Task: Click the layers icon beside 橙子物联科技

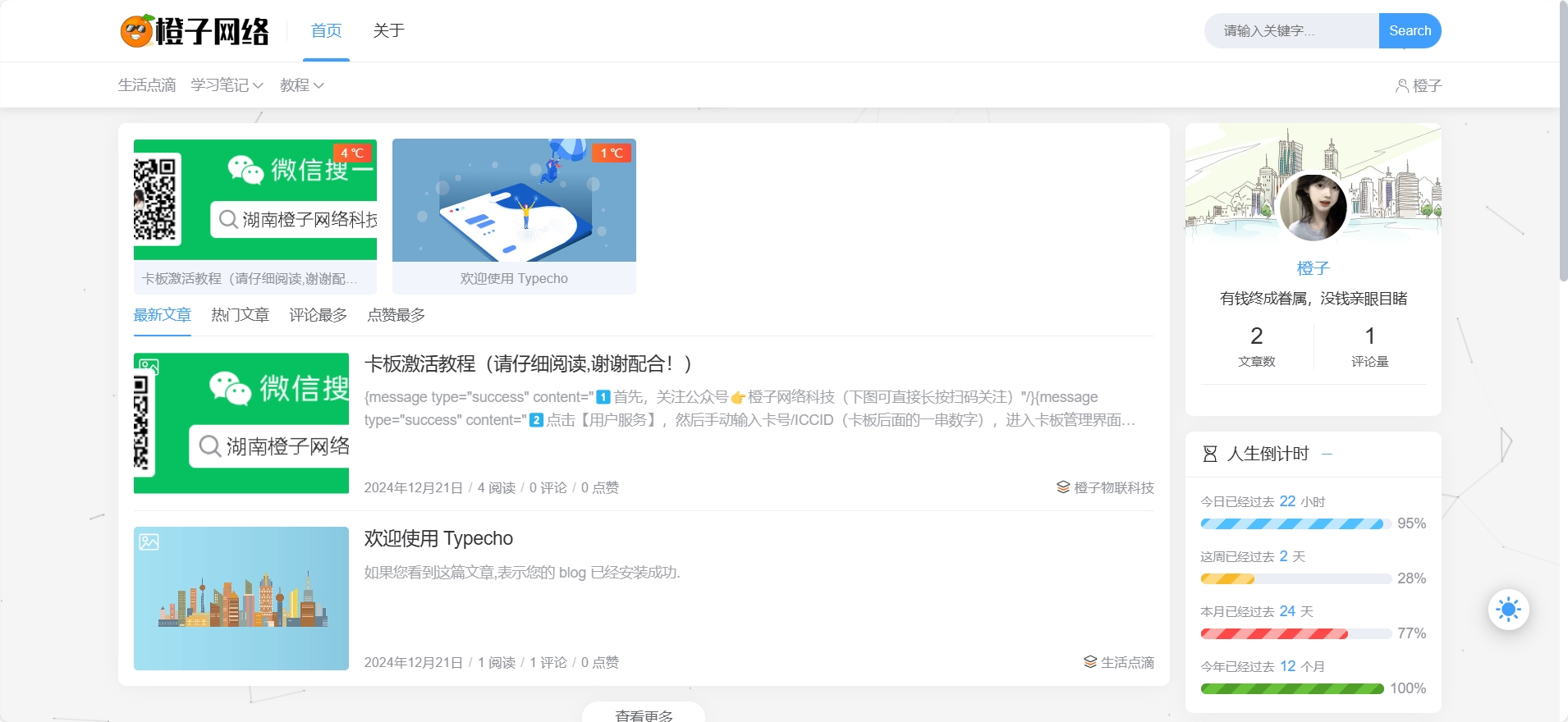Action: (1063, 487)
